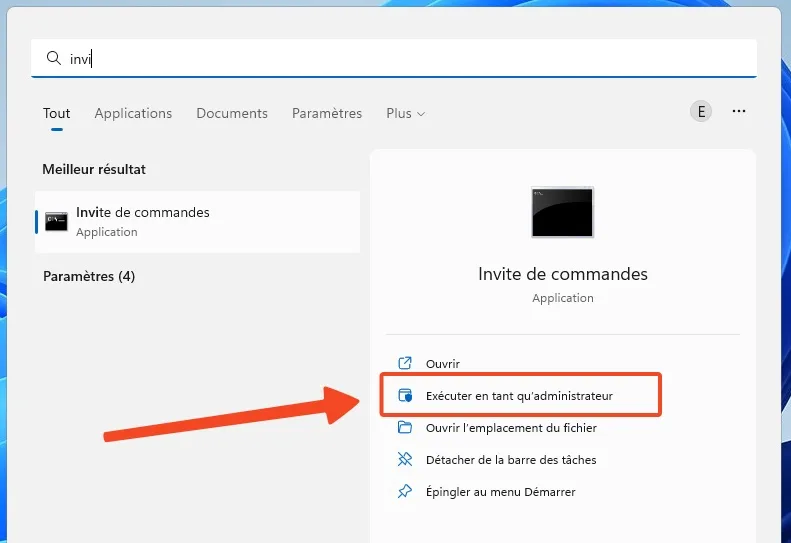Click the unpin icon for taskbar

point(405,459)
